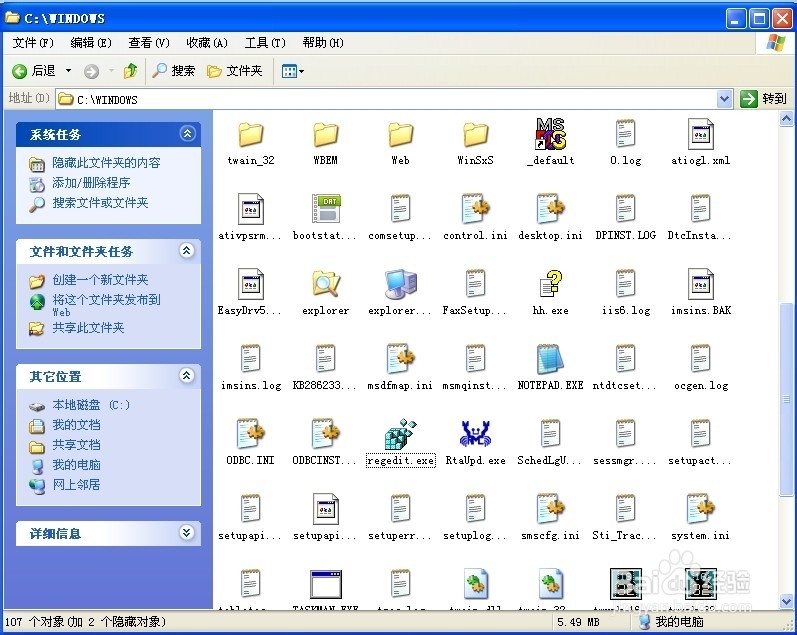
Task: Select the msdfmap.ini file icon
Action: 401,359
